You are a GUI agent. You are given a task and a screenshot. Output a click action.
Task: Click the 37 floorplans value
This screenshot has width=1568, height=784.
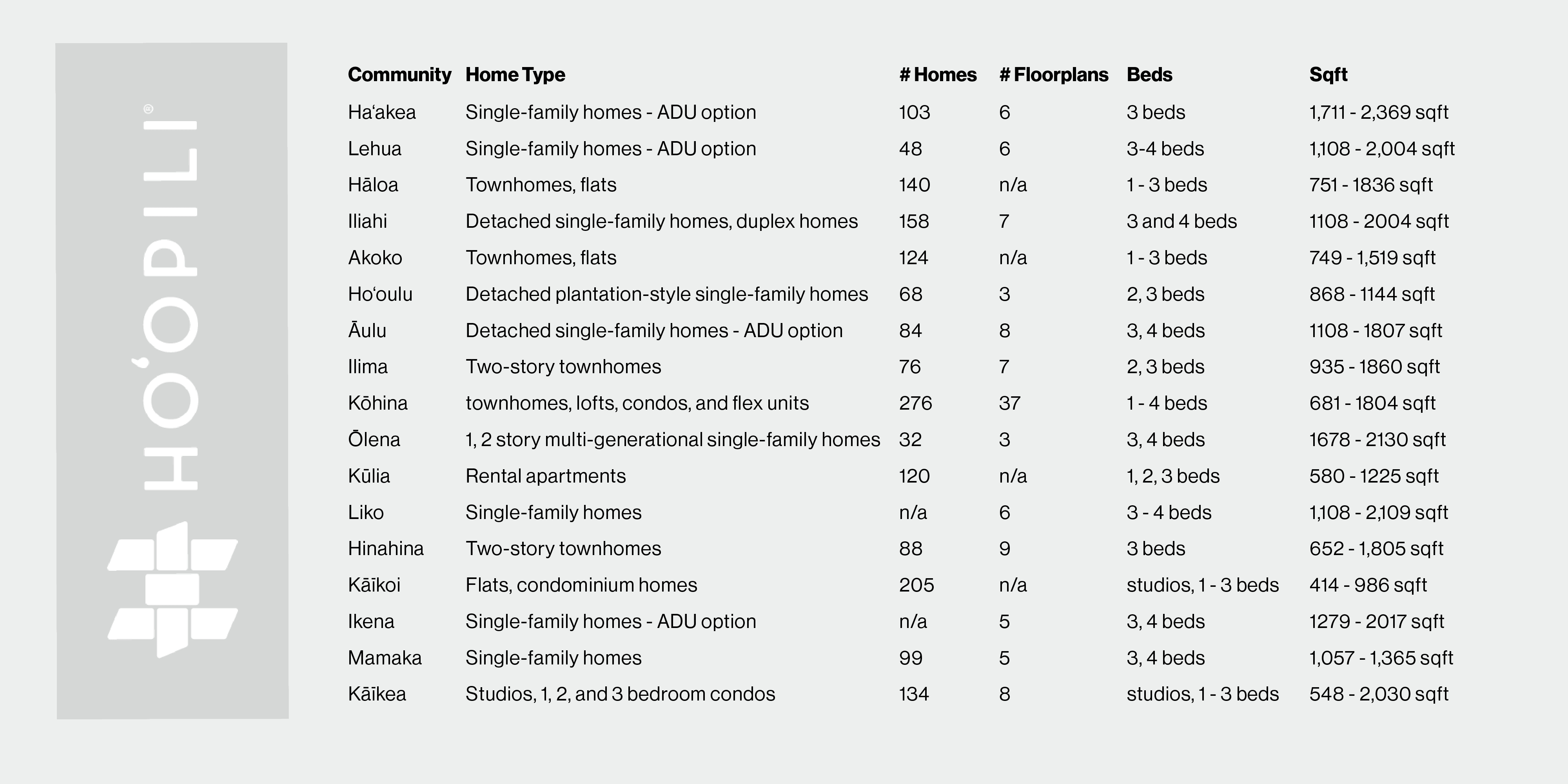coord(1009,404)
